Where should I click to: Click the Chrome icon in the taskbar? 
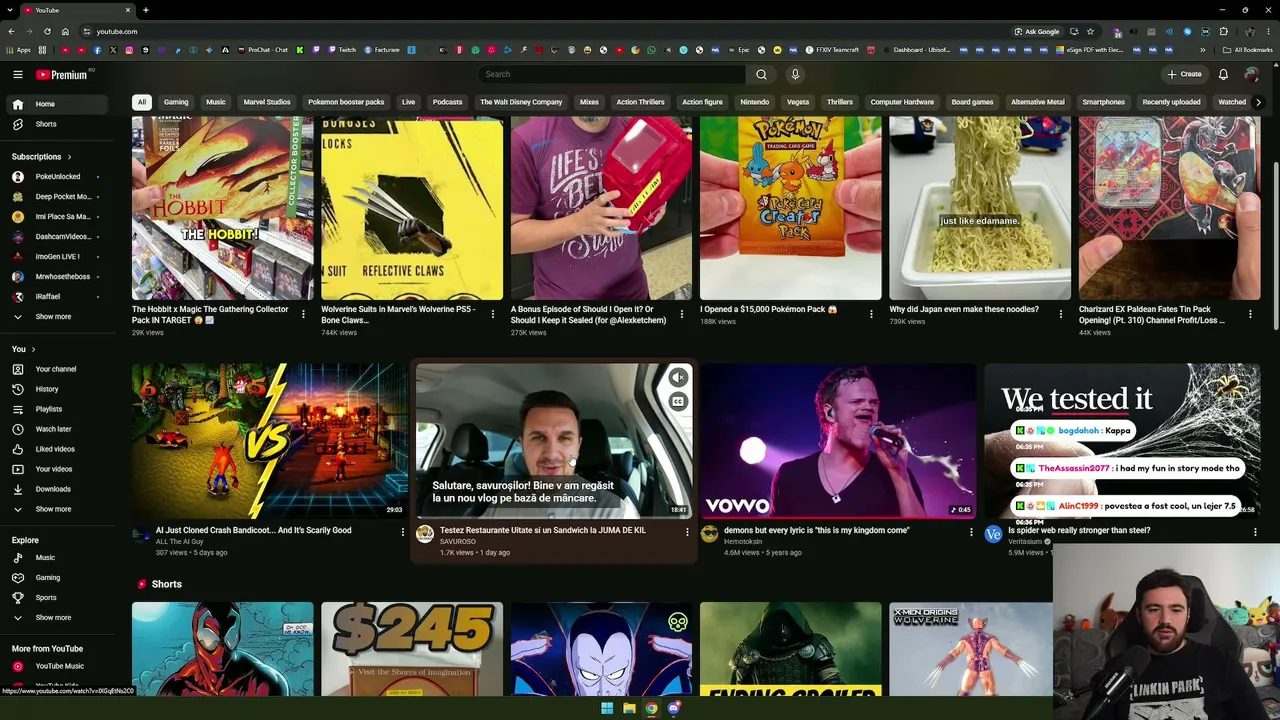(x=651, y=708)
